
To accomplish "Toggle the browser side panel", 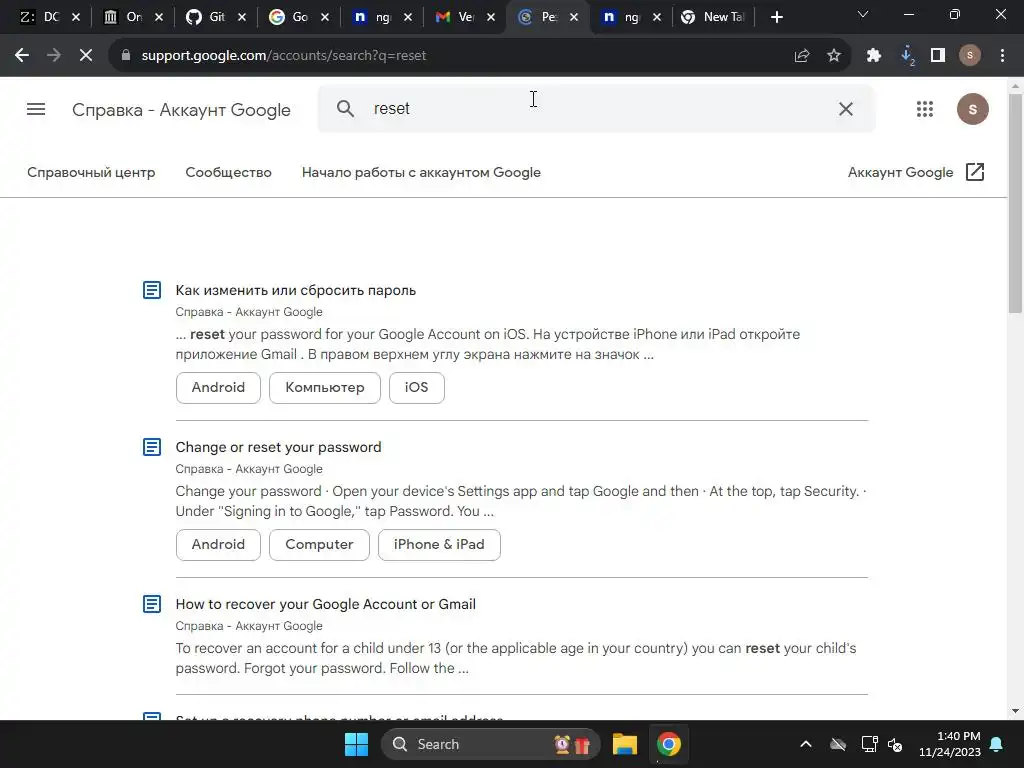I will (938, 56).
